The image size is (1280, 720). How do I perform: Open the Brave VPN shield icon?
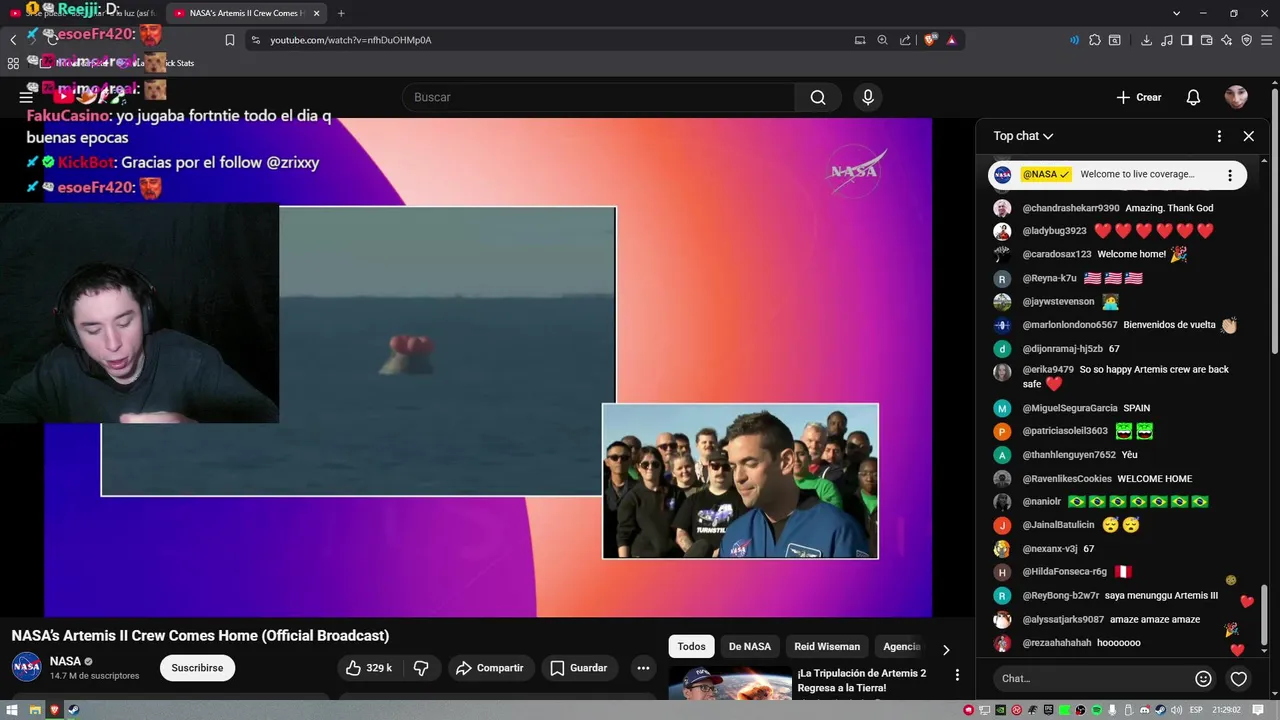1246,40
